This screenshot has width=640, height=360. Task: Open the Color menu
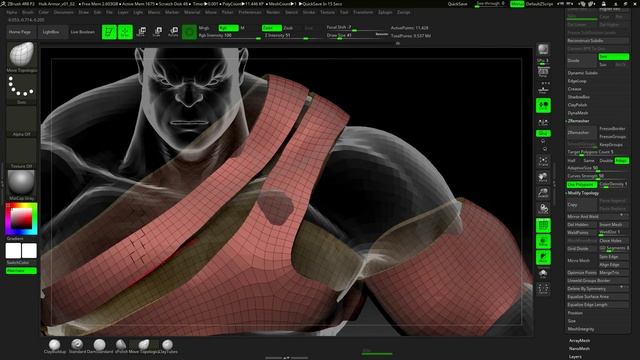[43, 12]
